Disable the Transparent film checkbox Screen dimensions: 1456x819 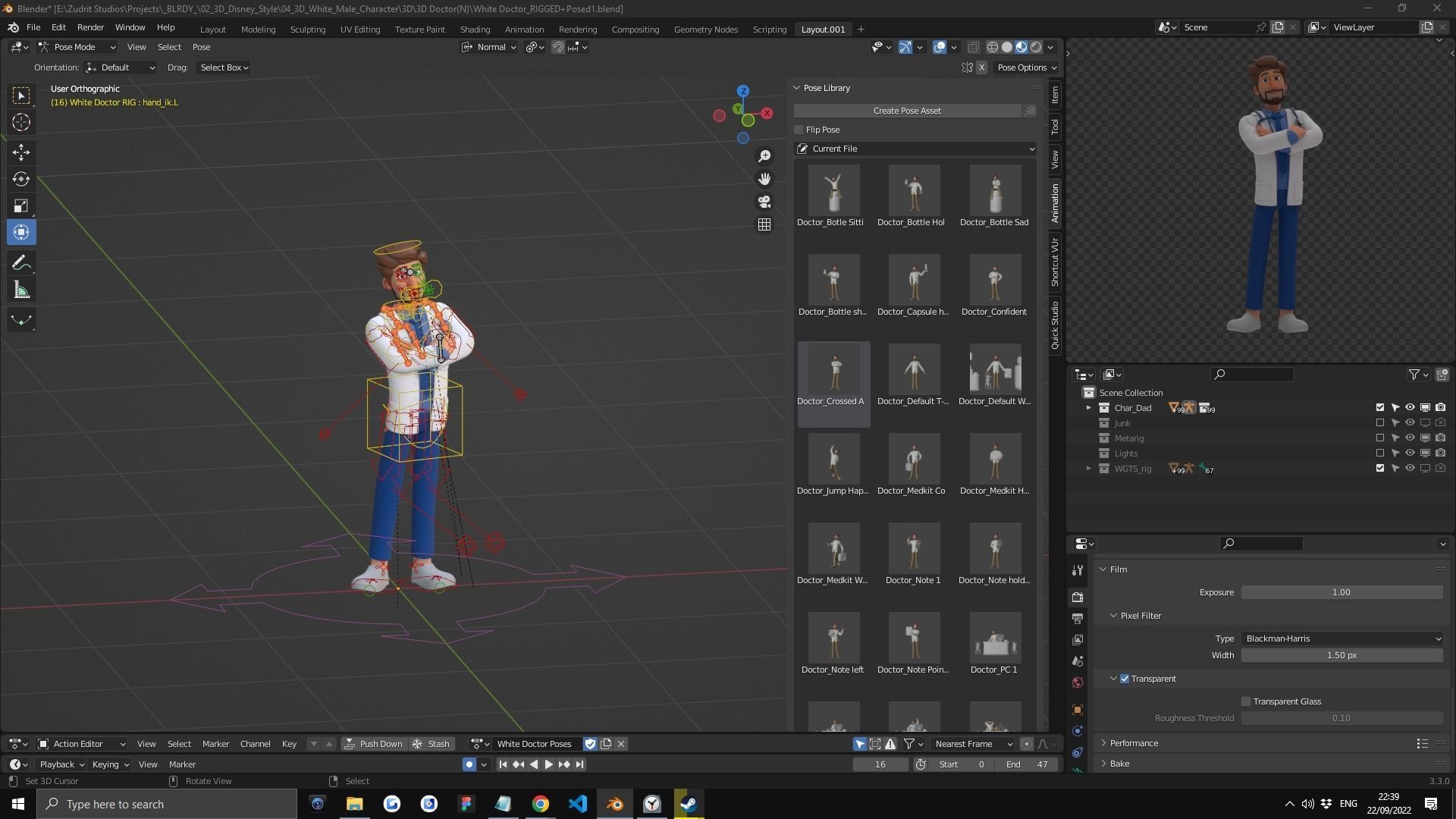[1125, 679]
